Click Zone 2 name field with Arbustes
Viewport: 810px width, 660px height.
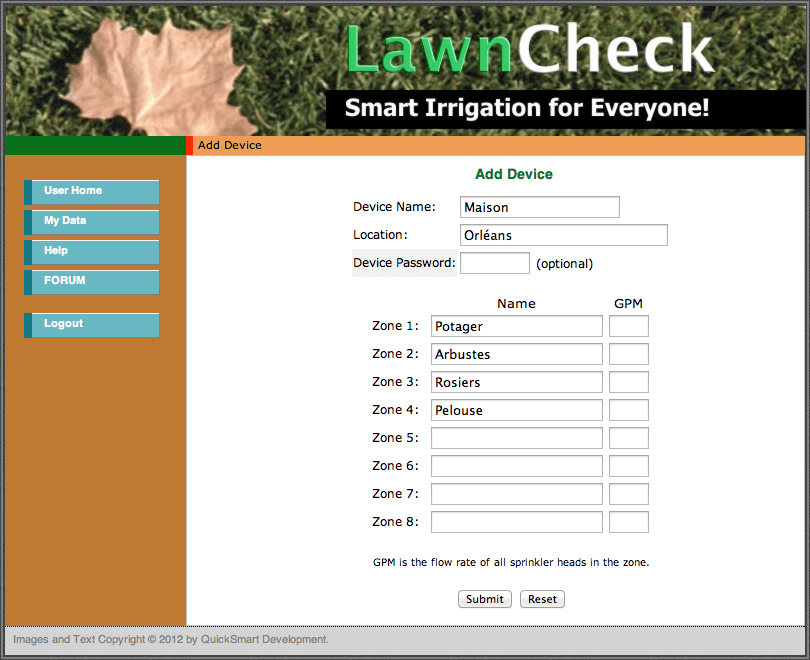click(x=517, y=354)
